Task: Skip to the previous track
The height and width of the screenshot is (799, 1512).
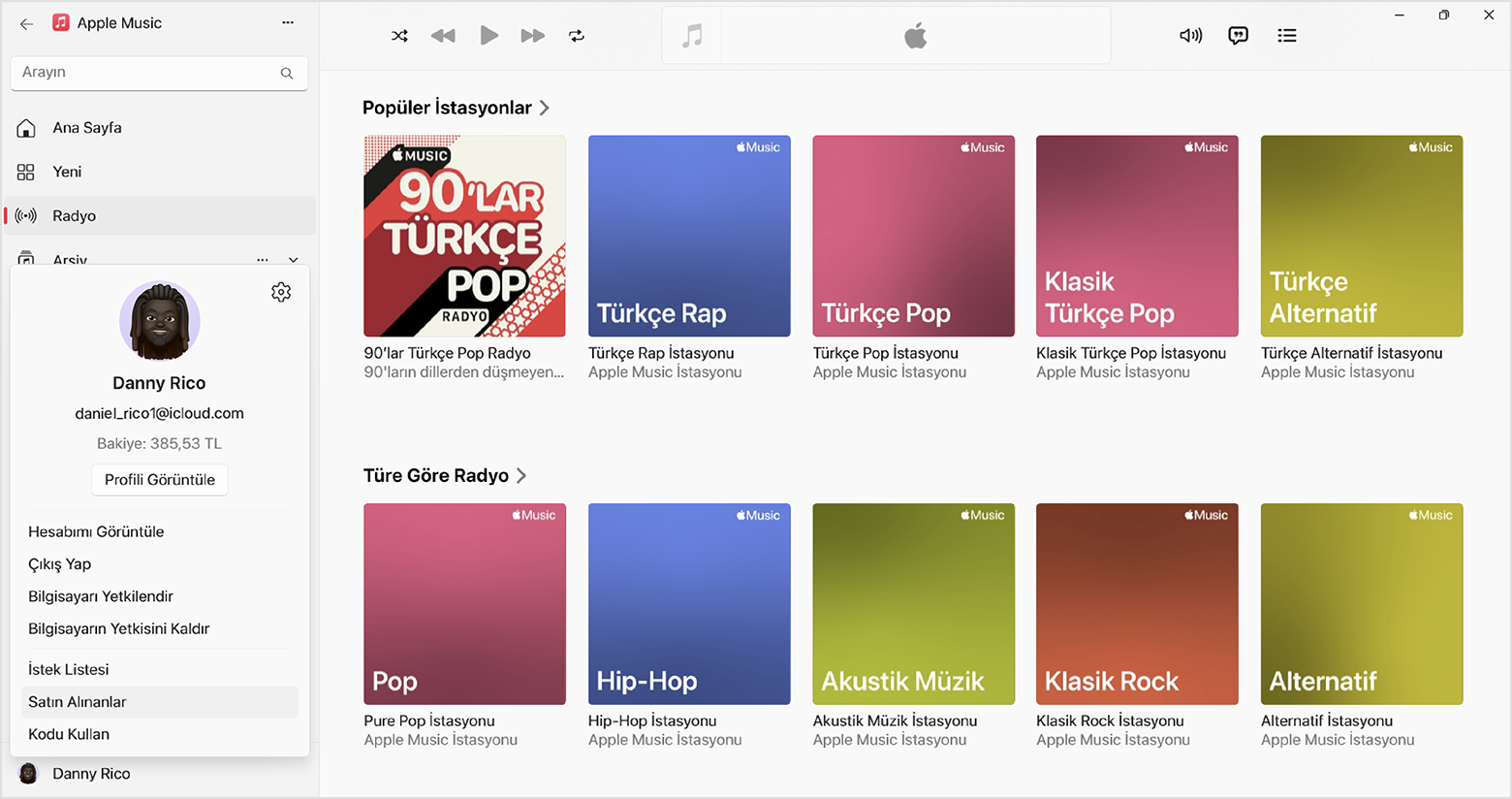Action: (443, 36)
